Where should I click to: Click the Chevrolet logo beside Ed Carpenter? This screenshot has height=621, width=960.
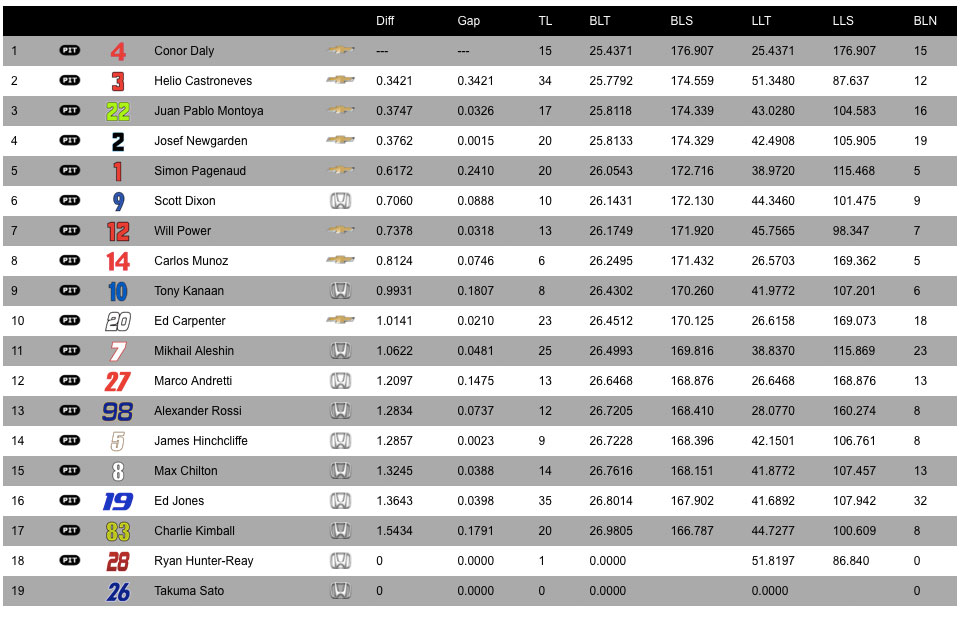pos(340,320)
